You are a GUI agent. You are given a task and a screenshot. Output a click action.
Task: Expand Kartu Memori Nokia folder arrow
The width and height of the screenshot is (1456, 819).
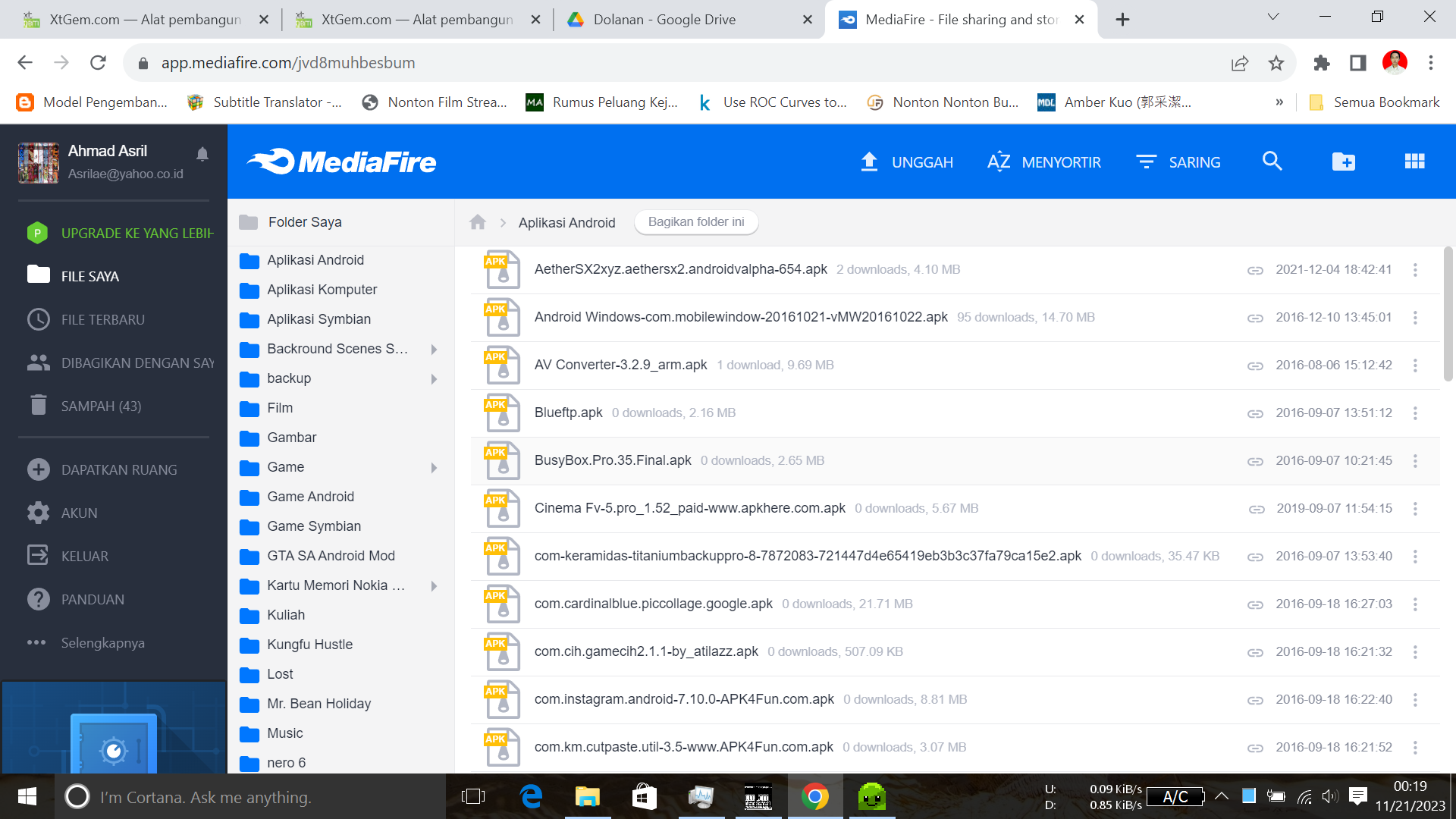[434, 586]
